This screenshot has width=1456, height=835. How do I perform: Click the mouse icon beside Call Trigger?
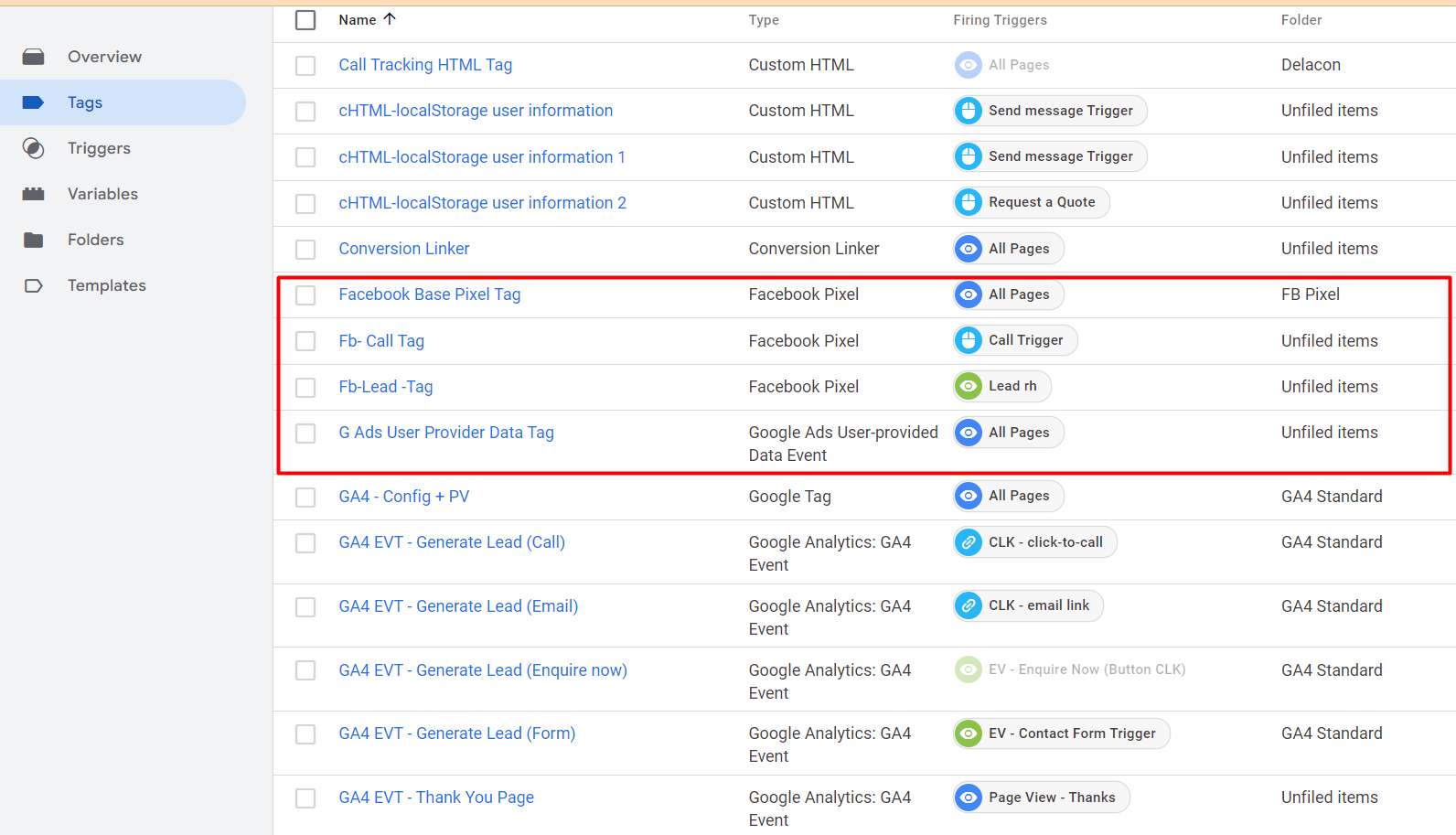click(969, 340)
